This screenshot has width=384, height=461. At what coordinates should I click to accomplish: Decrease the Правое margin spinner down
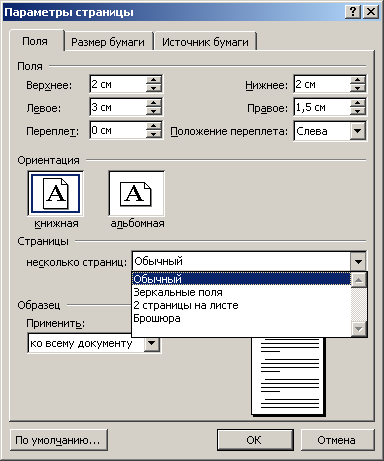[358, 111]
